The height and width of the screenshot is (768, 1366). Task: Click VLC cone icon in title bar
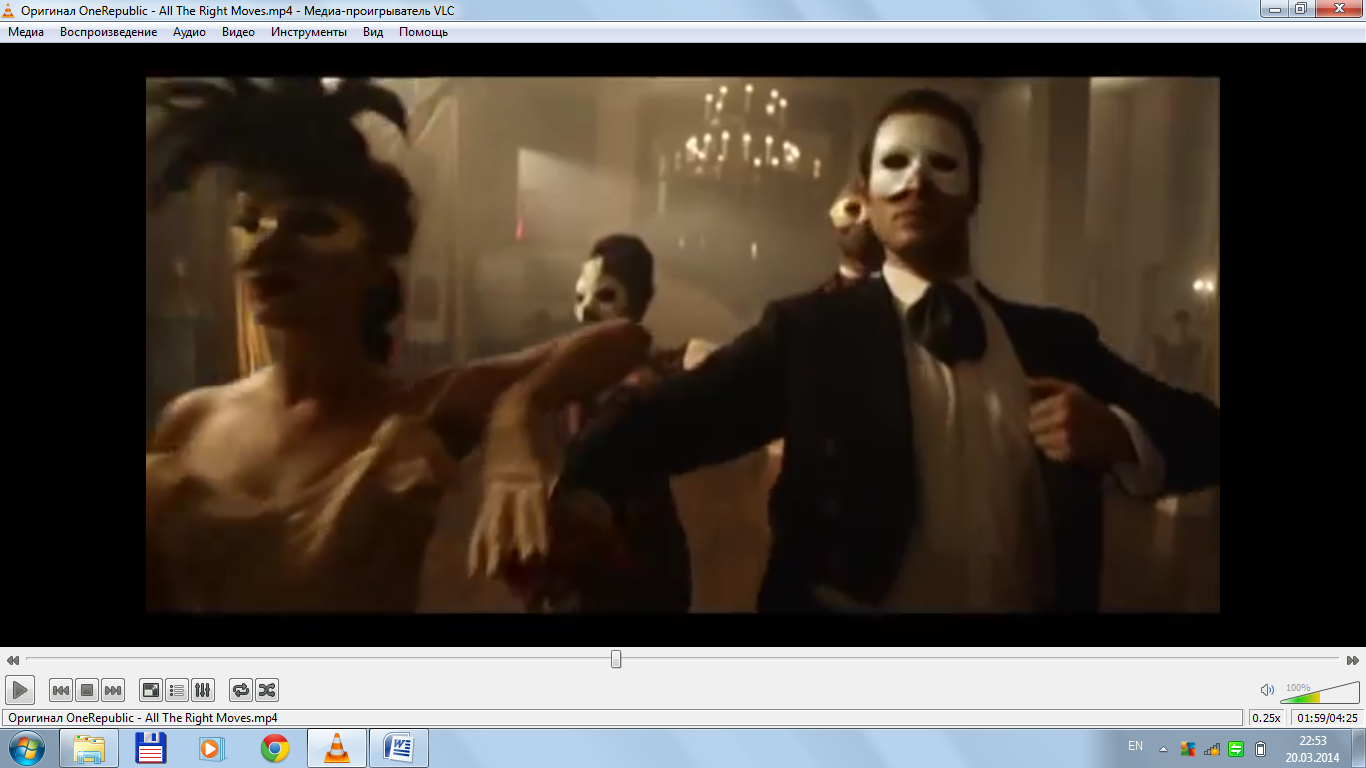point(9,9)
